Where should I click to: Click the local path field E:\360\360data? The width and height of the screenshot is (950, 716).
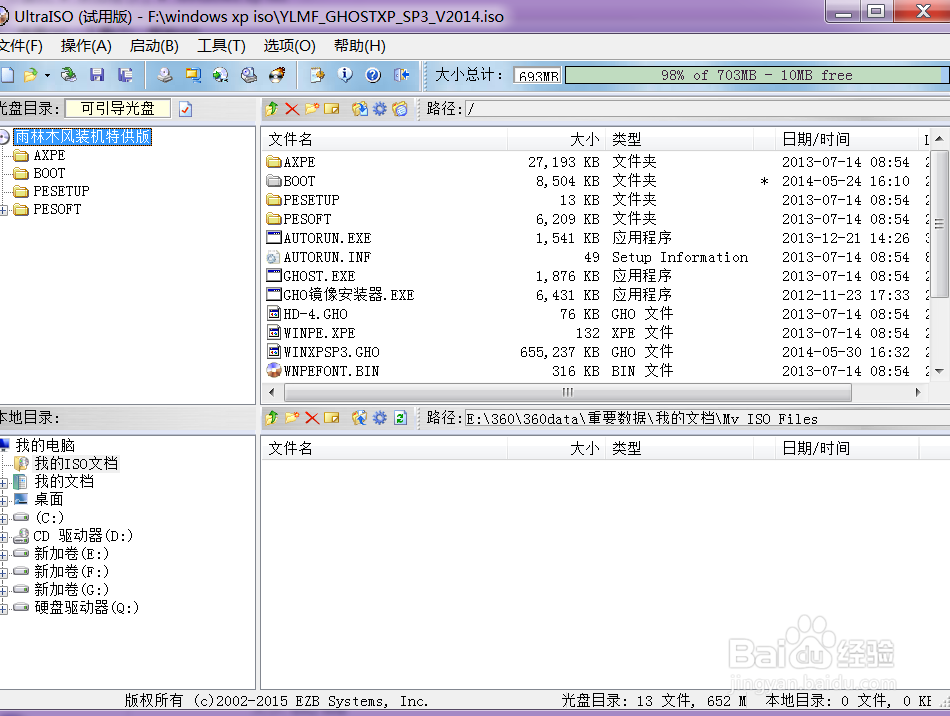coord(707,418)
